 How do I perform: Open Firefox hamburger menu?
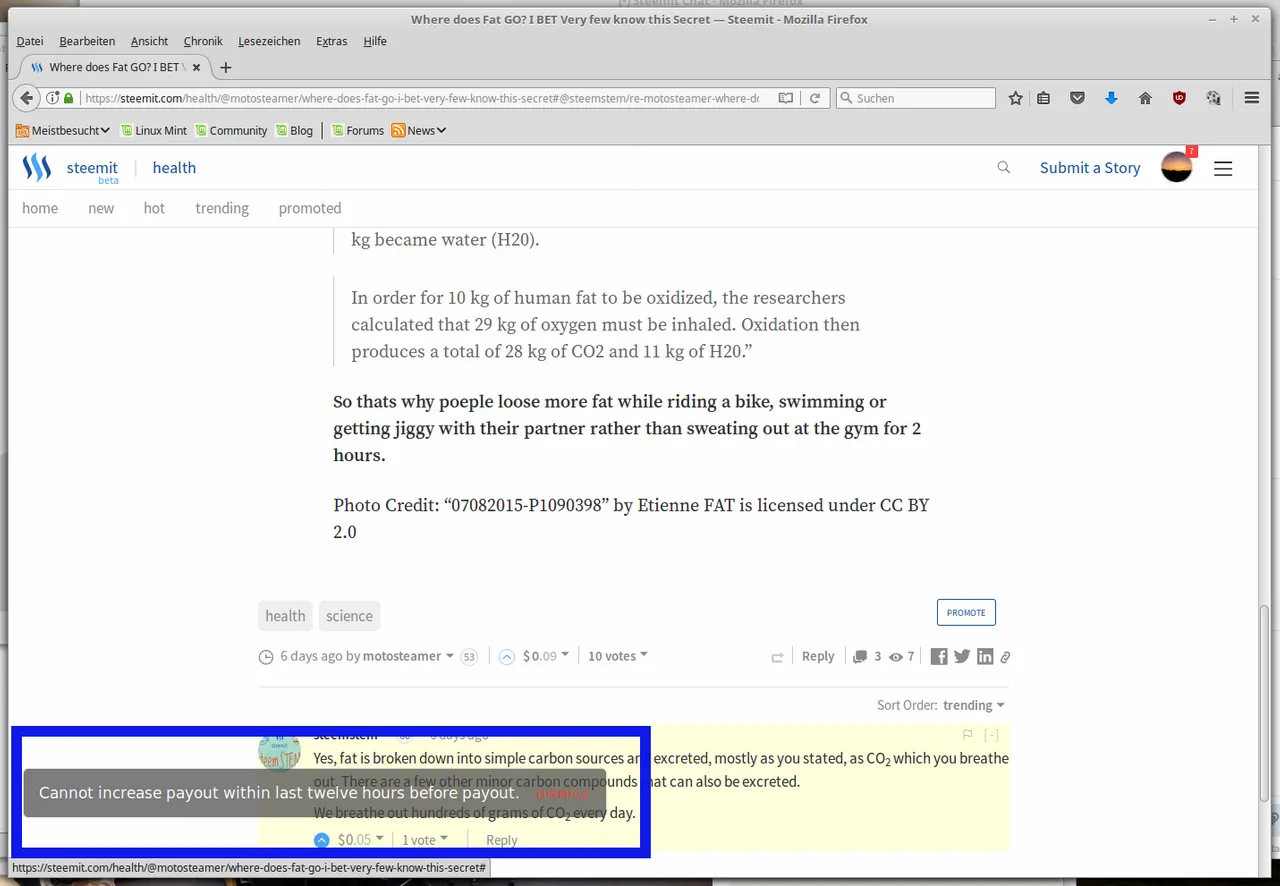pyautogui.click(x=1252, y=98)
